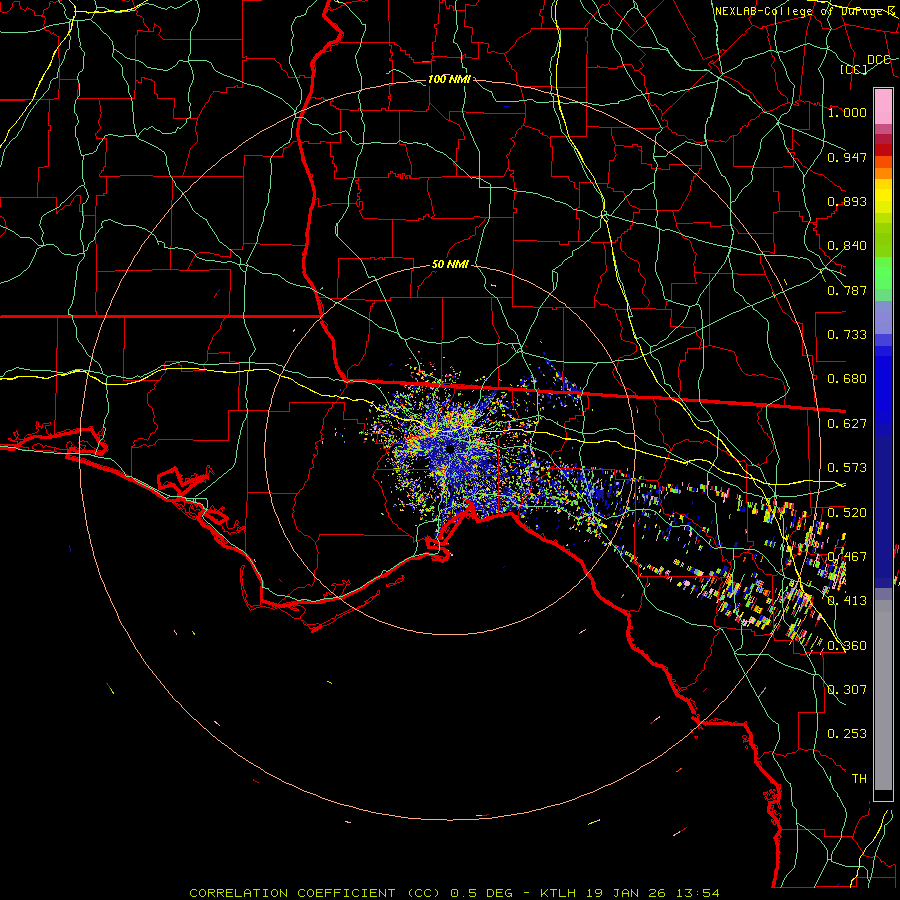Click the 0.627 scale value
900x900 pixels.
847,424
